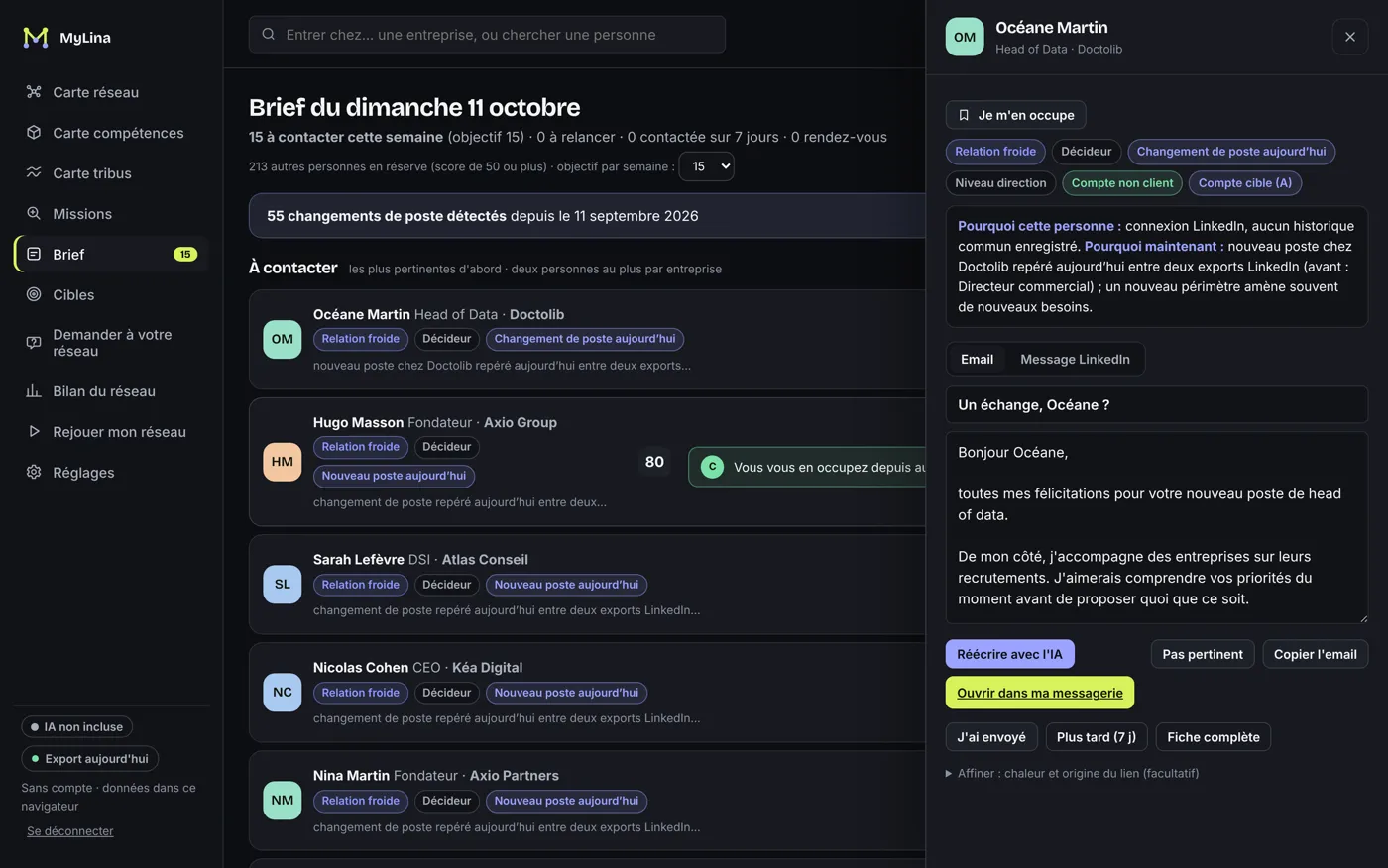Click the play icon for Rejouer mon réseau
This screenshot has width=1388, height=868.
34,432
